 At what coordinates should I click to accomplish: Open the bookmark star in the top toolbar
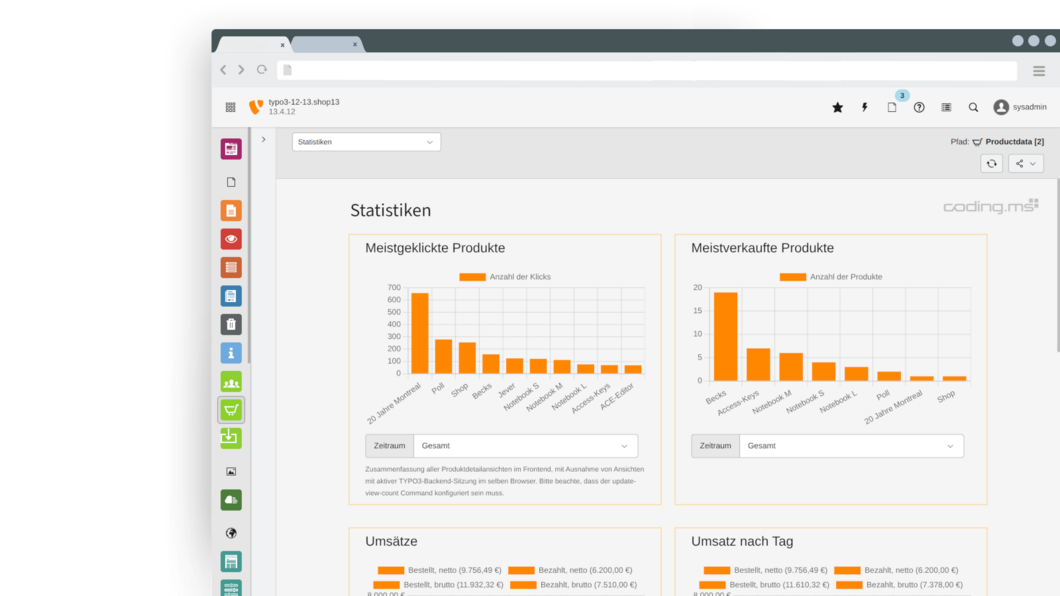coord(837,107)
